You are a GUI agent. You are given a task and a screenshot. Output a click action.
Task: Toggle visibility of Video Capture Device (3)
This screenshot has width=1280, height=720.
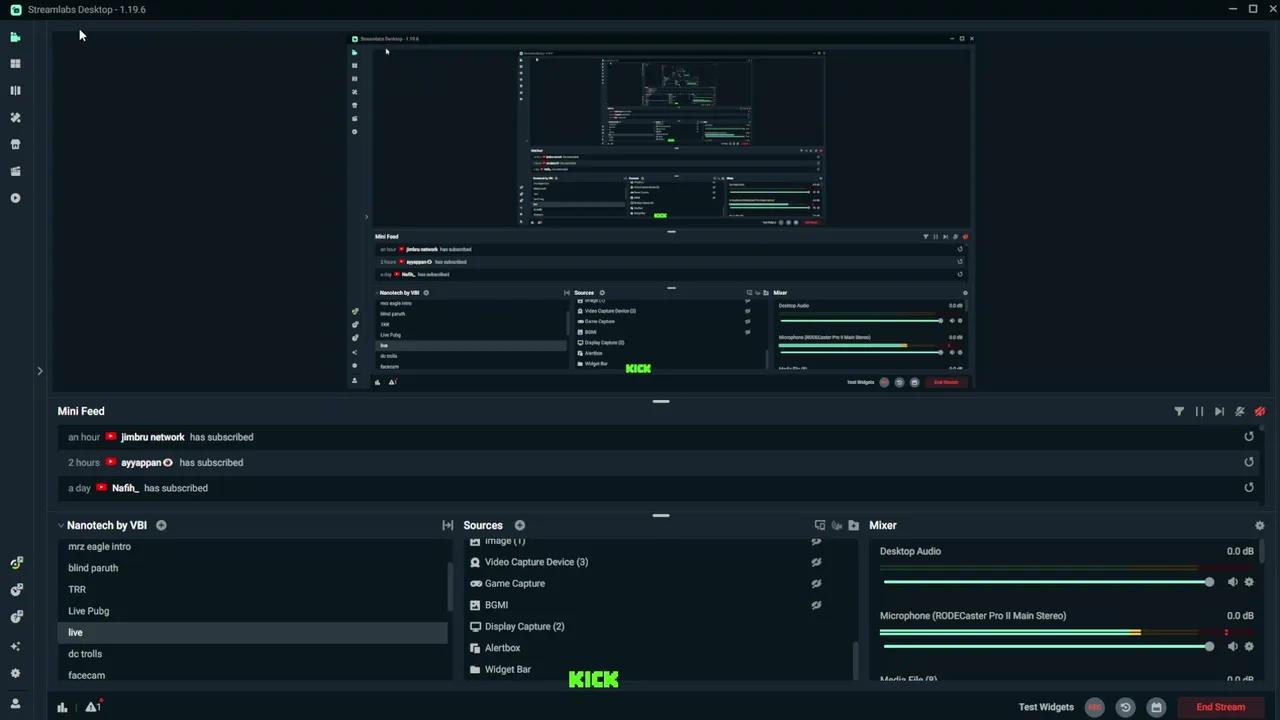816,562
